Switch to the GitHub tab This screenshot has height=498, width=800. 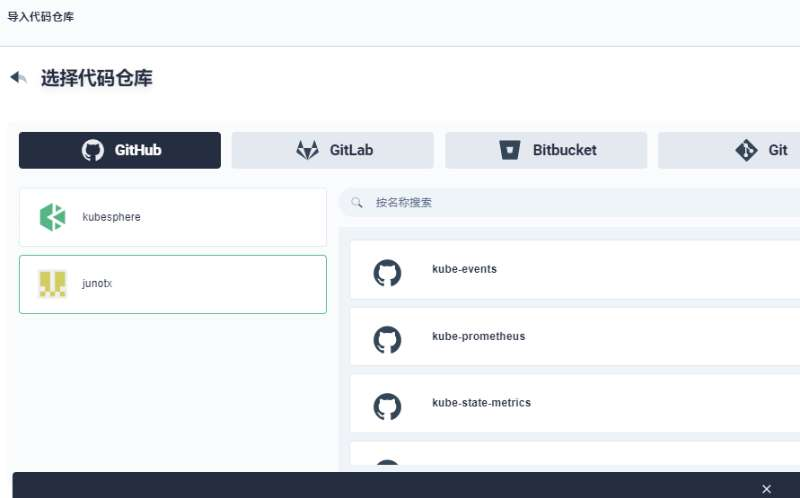pos(120,150)
